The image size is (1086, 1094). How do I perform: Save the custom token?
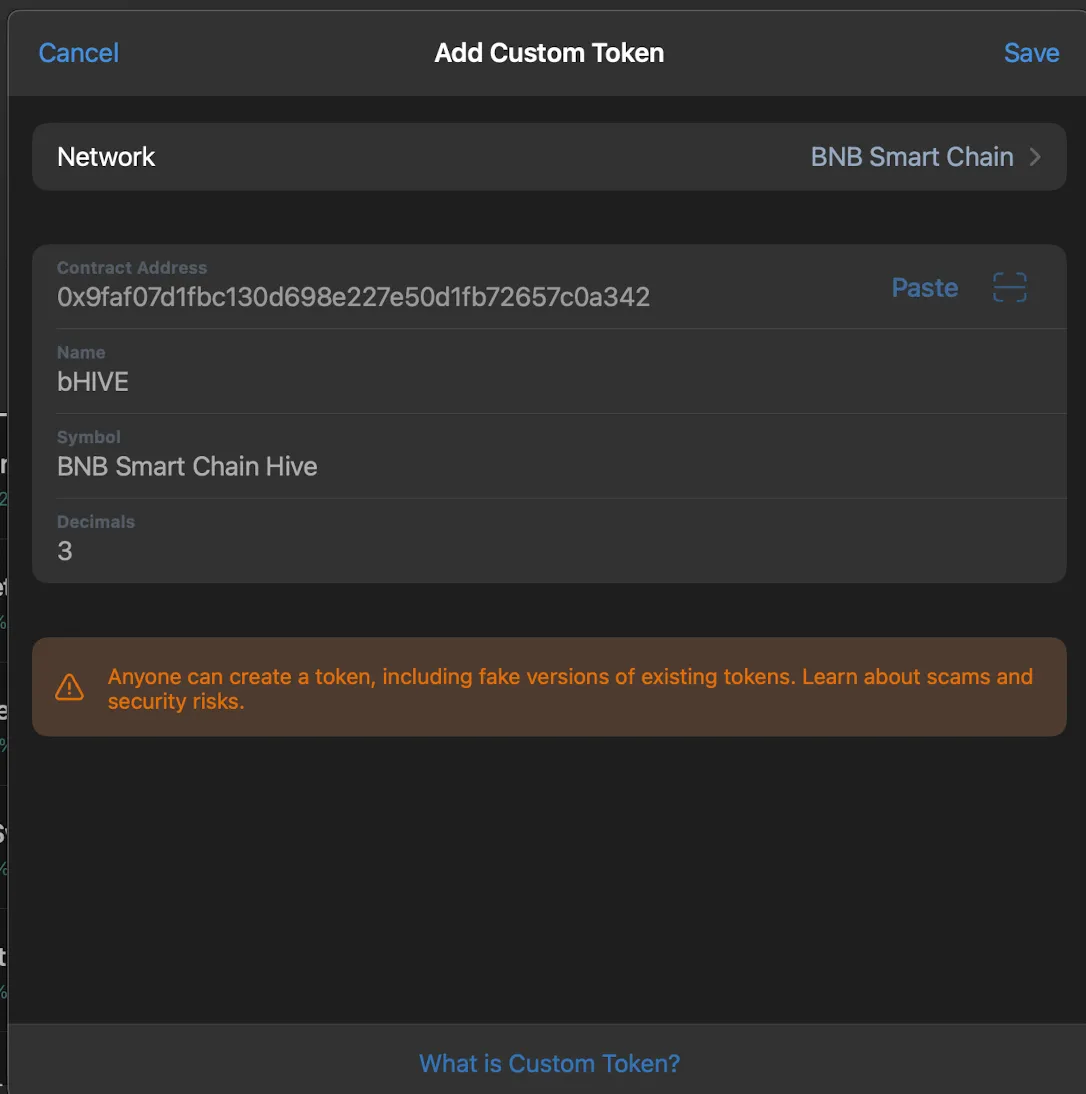(x=1031, y=53)
